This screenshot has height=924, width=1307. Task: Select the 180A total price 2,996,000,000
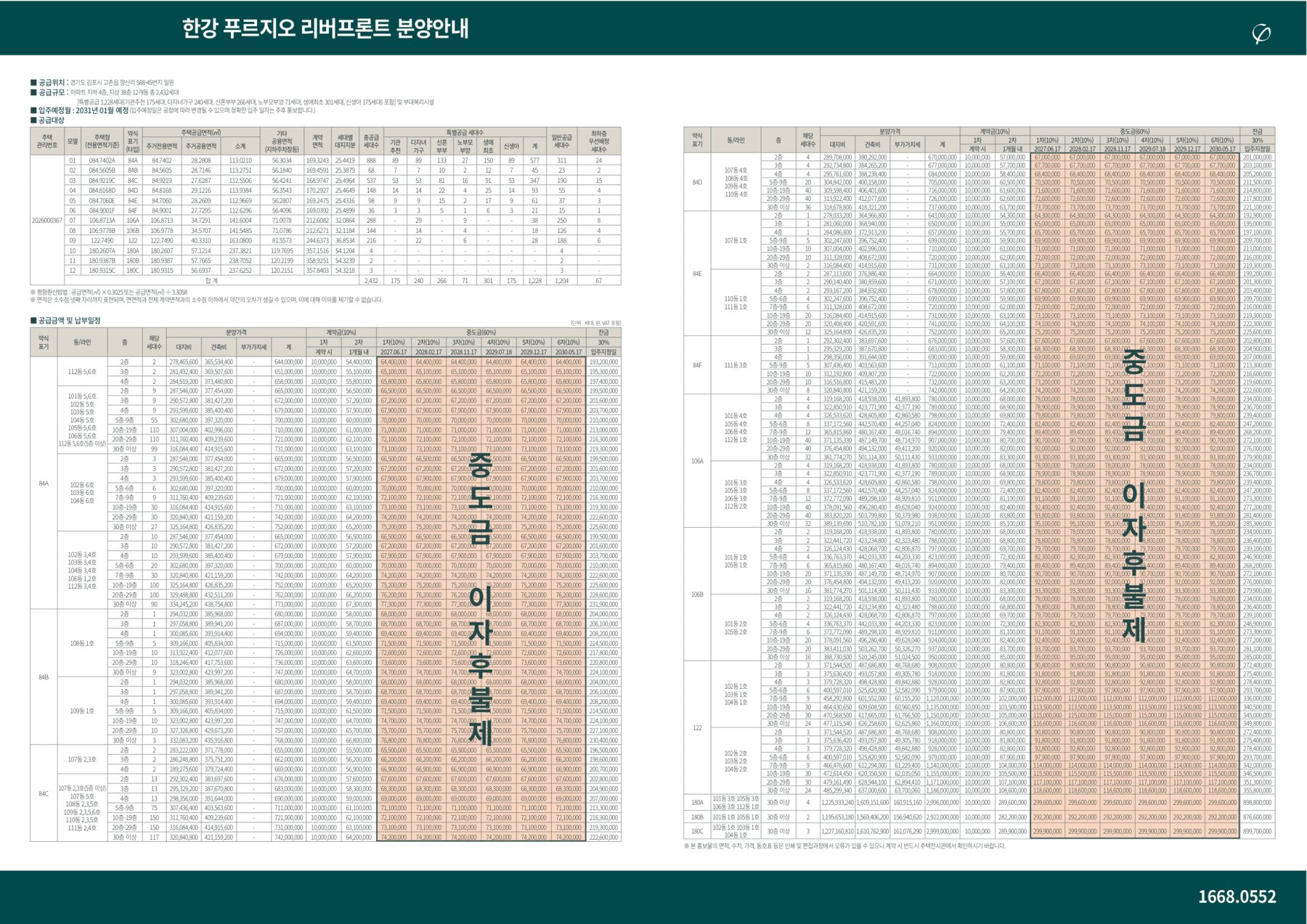tap(942, 803)
